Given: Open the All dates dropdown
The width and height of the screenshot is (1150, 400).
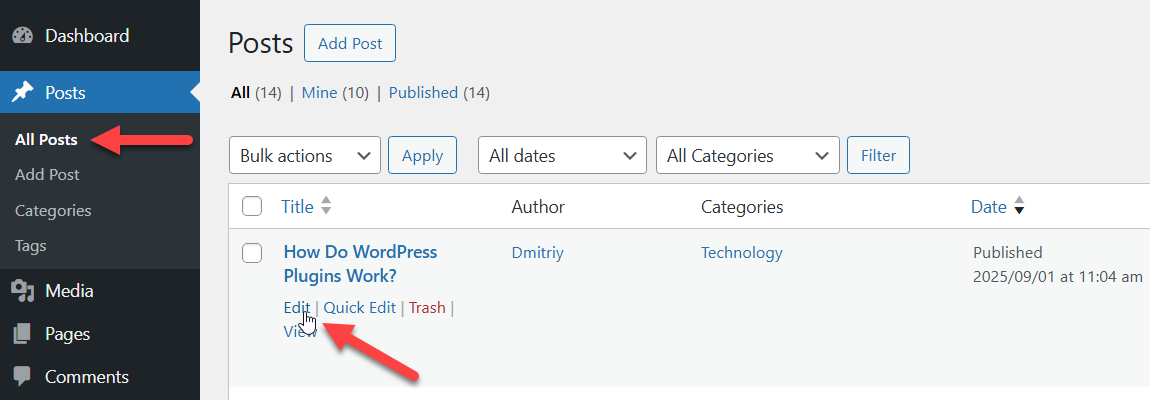Looking at the screenshot, I should pos(563,156).
